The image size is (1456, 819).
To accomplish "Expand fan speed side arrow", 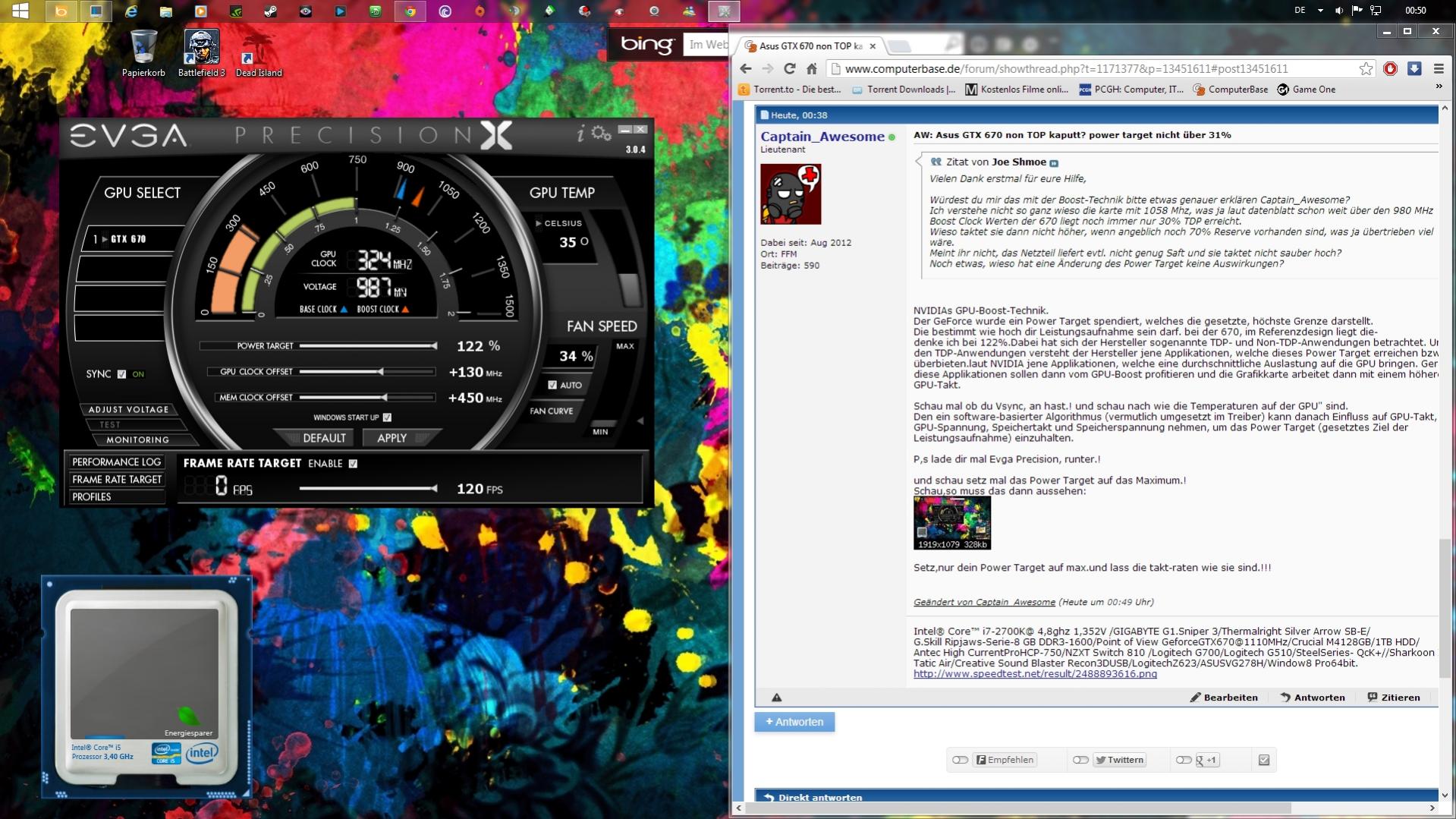I will pos(640,421).
